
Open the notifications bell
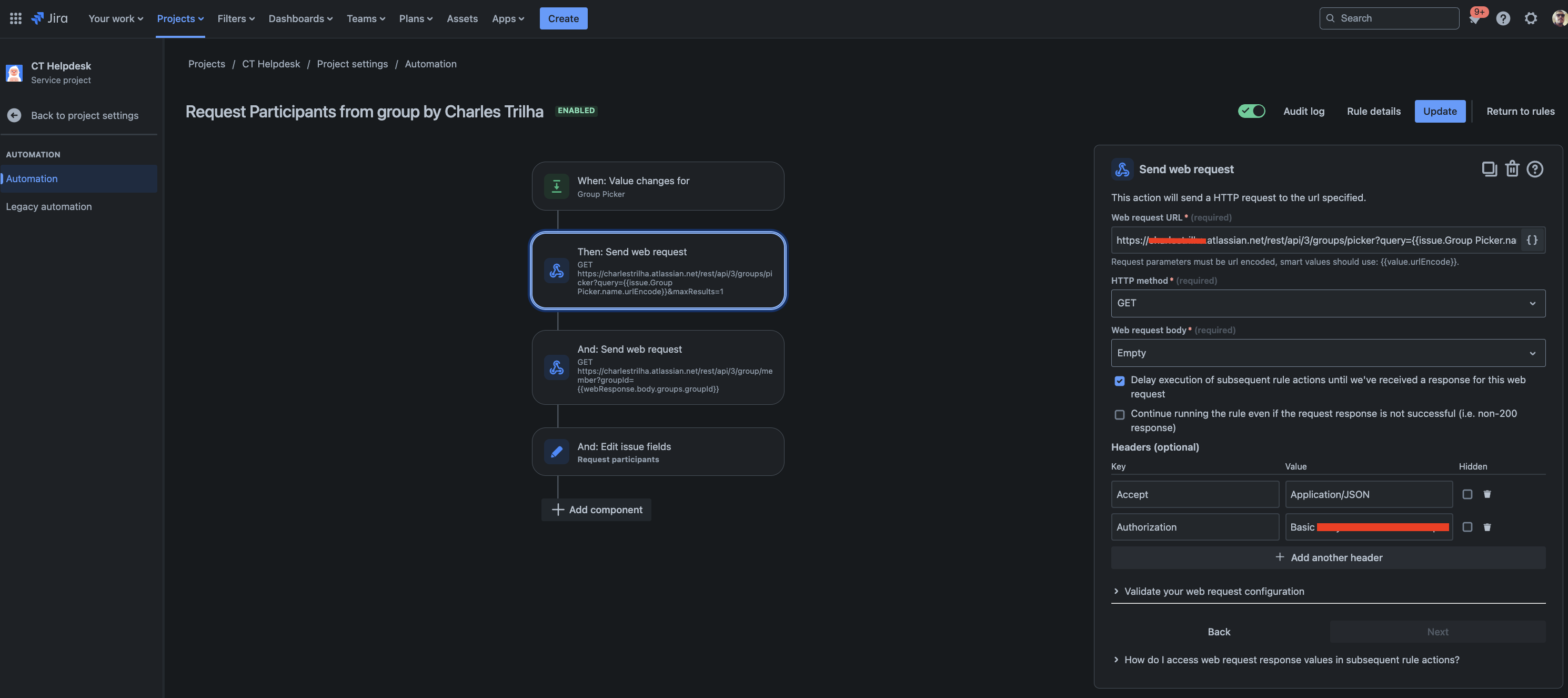click(x=1474, y=18)
